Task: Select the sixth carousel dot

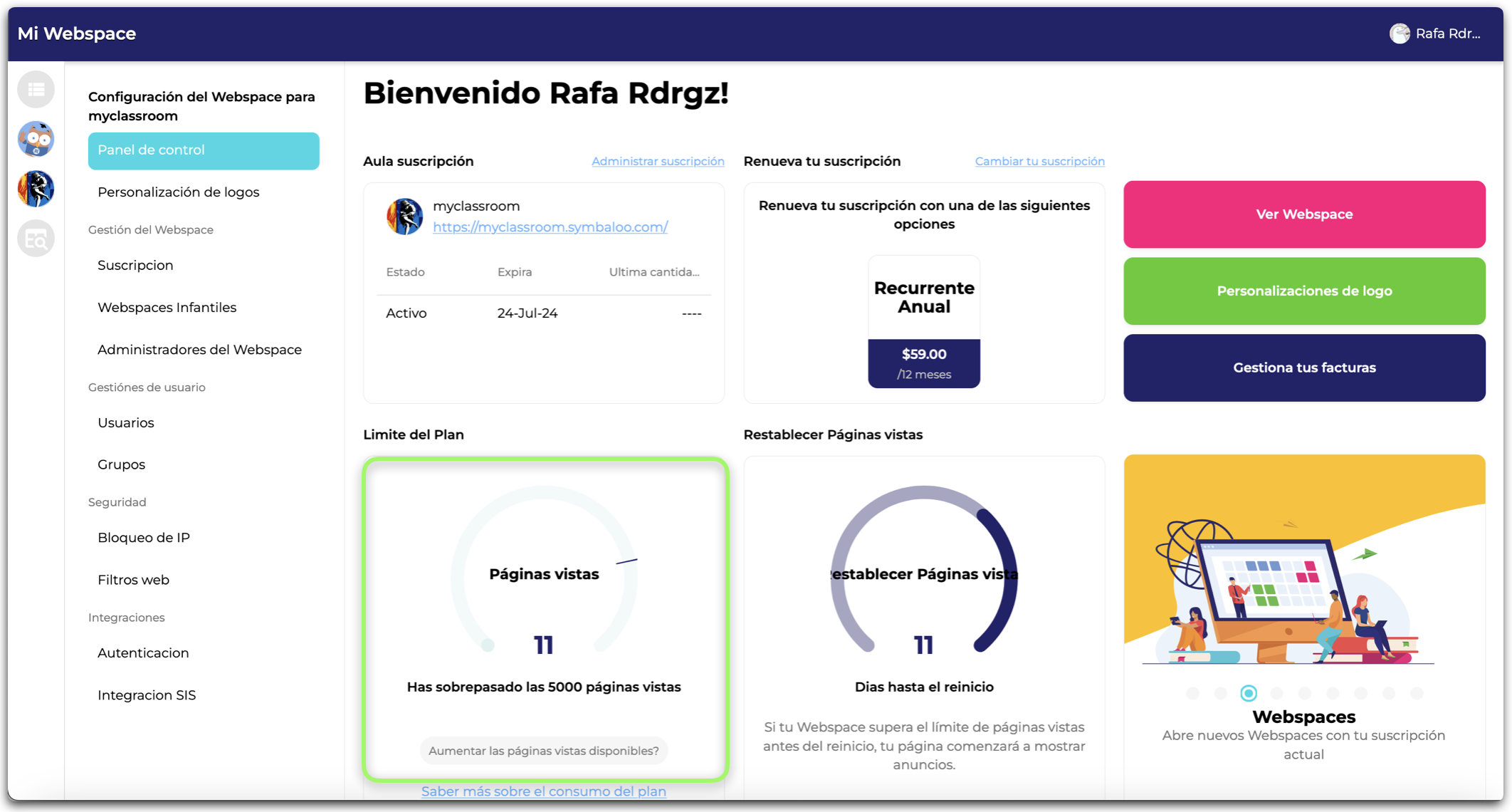Action: point(1333,693)
